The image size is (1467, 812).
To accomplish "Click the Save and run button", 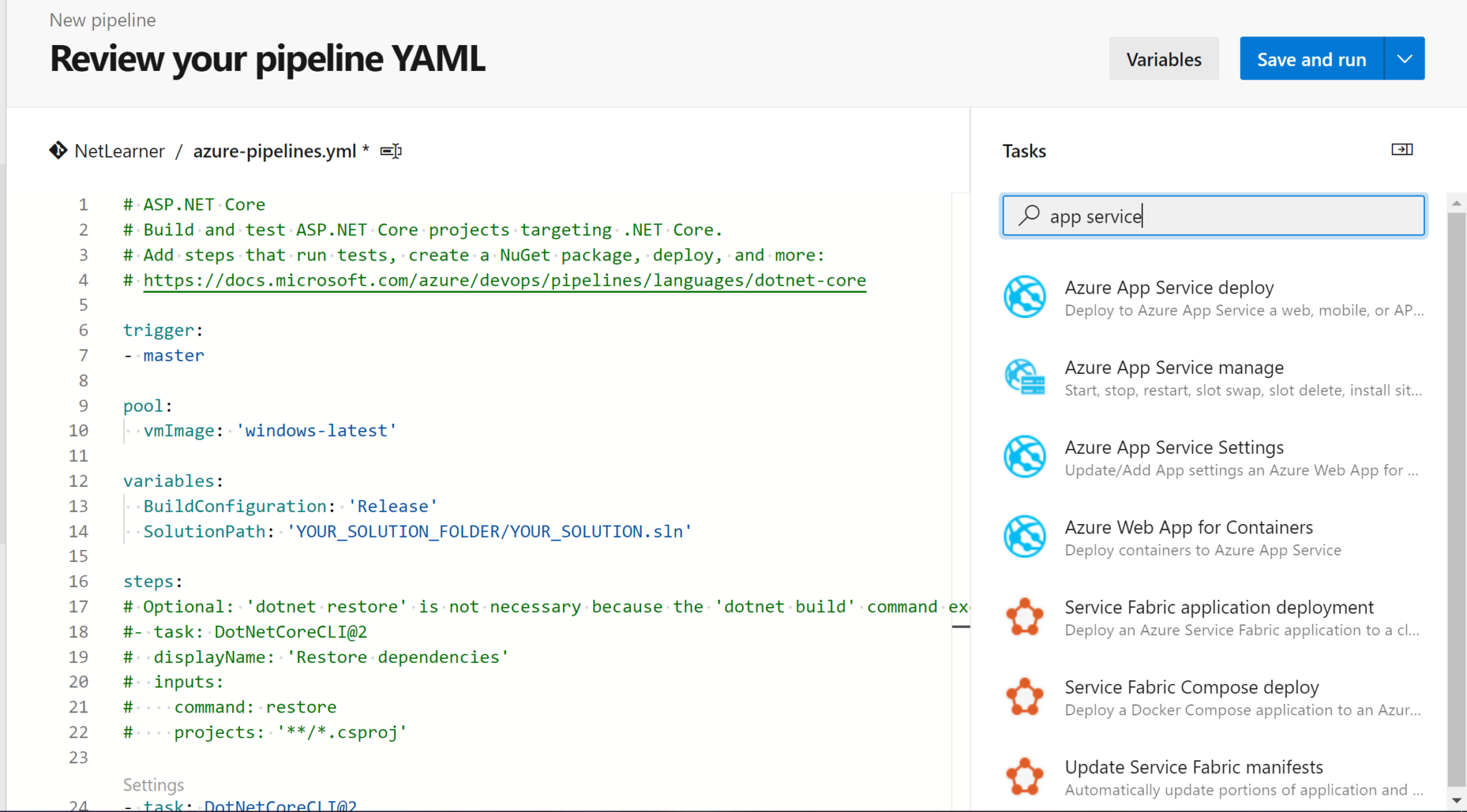I will click(x=1311, y=58).
